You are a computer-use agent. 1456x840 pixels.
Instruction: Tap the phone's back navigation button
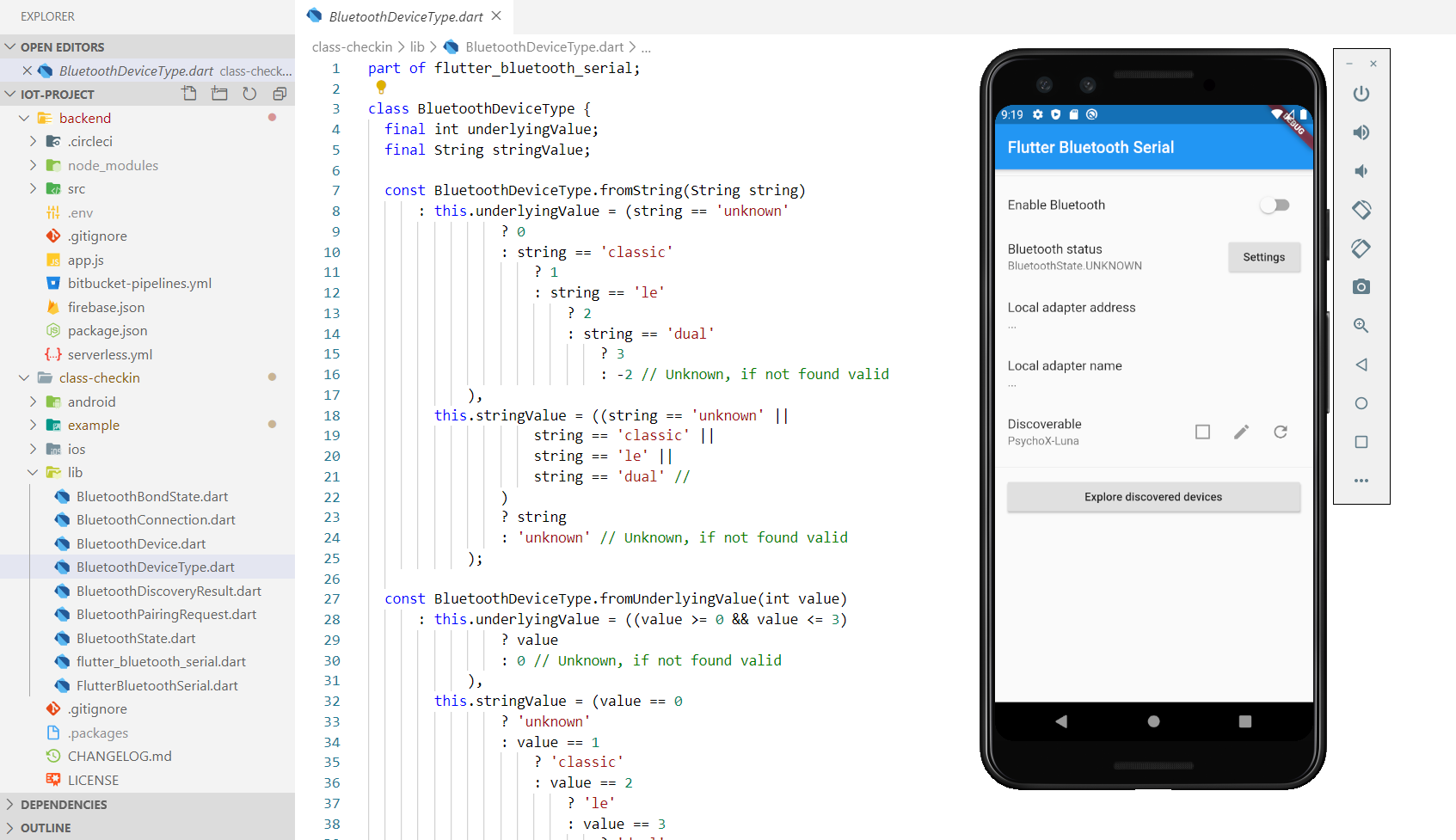(1061, 721)
